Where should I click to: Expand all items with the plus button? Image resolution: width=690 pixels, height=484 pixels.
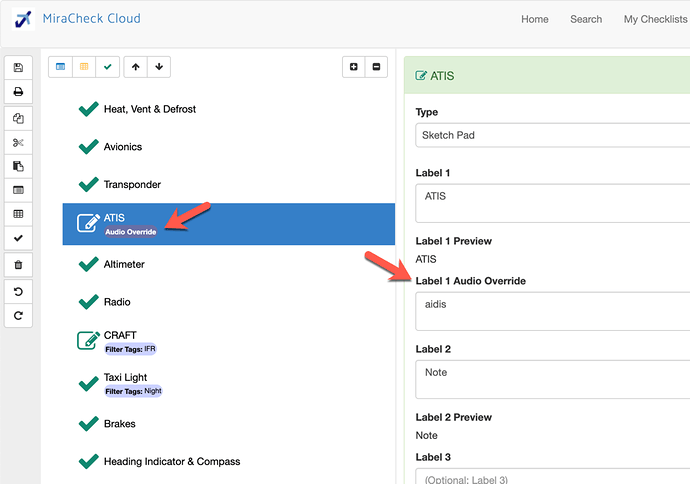(353, 67)
